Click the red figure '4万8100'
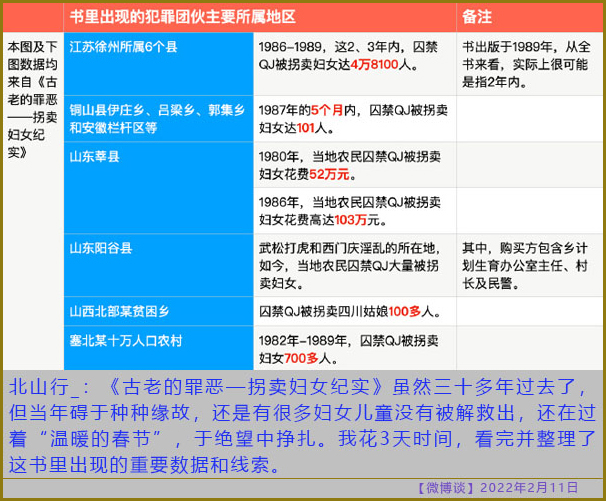This screenshot has height=501, width=606. pos(374,65)
